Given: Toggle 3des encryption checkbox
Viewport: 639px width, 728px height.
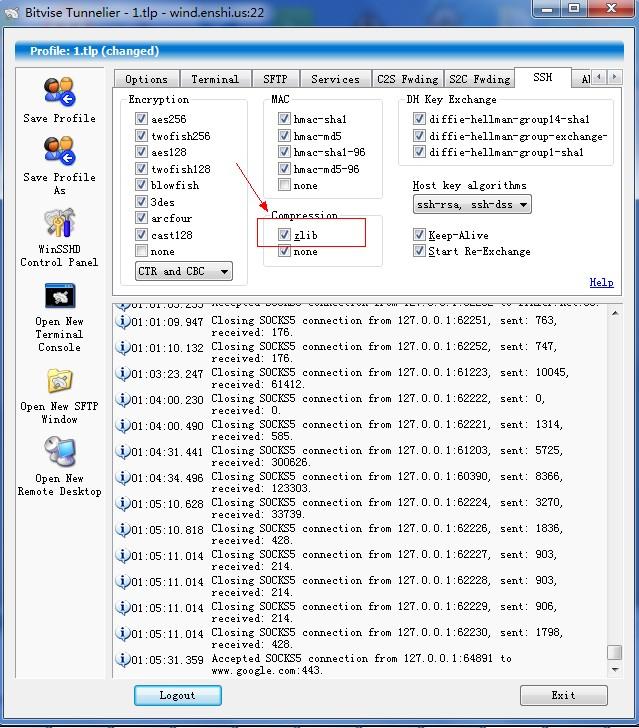Looking at the screenshot, I should coord(141,202).
